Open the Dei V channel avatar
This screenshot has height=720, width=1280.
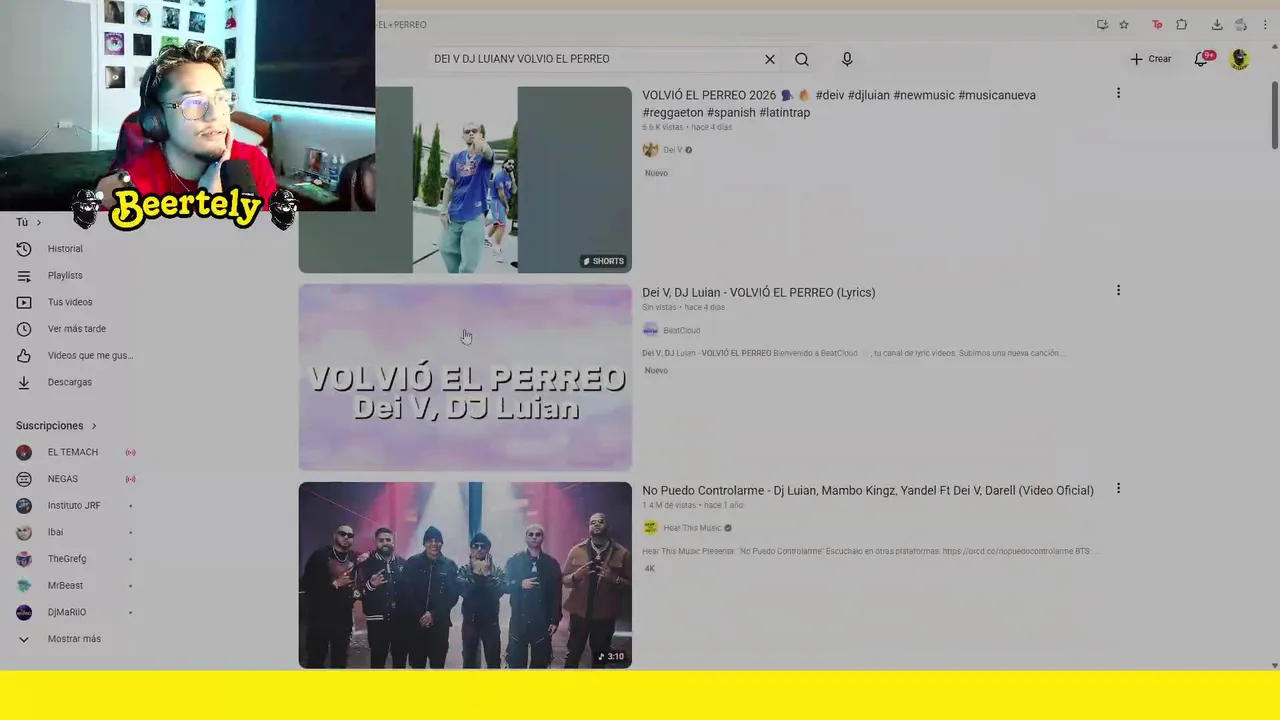[650, 150]
